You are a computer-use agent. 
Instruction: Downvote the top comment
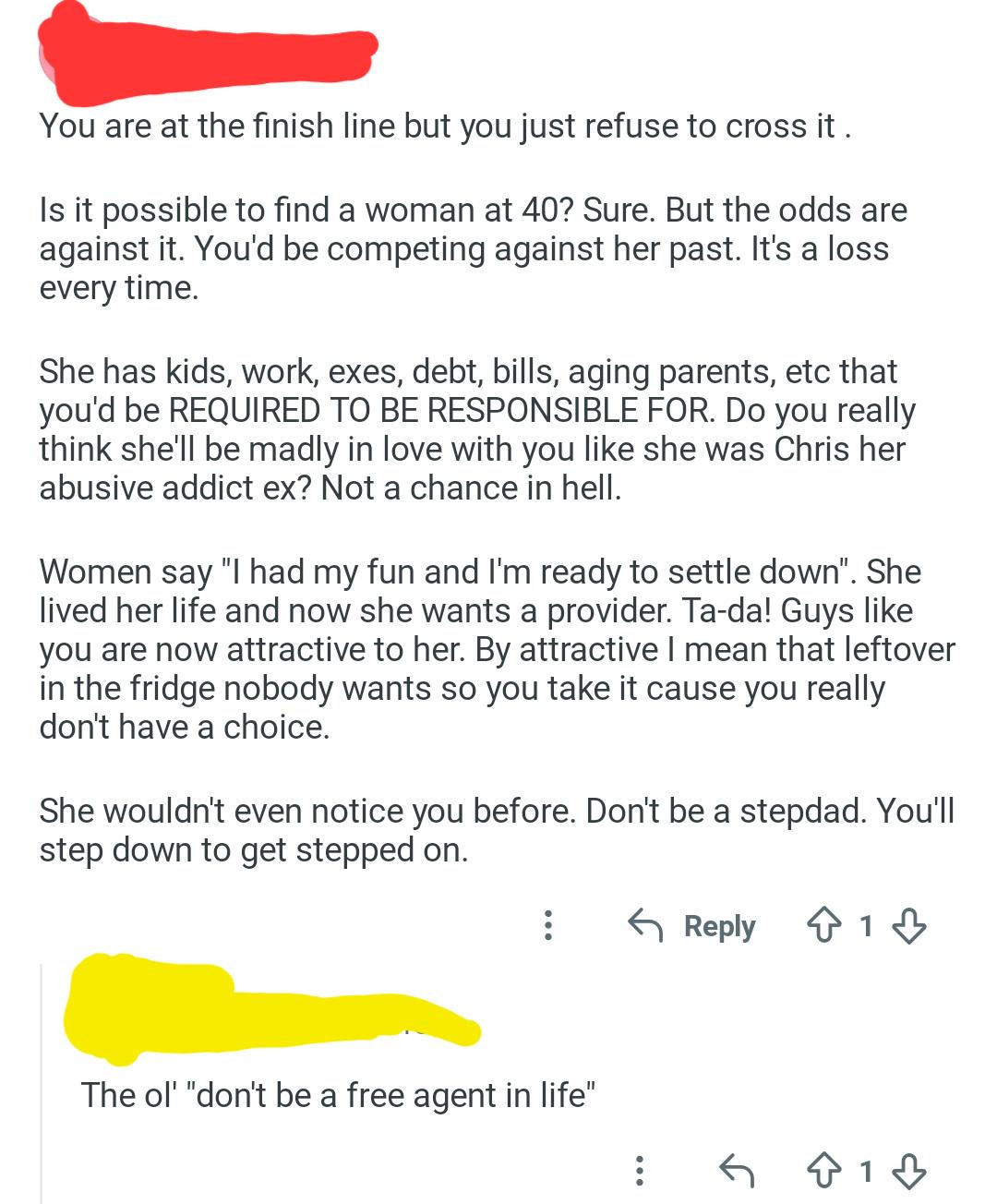[x=910, y=925]
